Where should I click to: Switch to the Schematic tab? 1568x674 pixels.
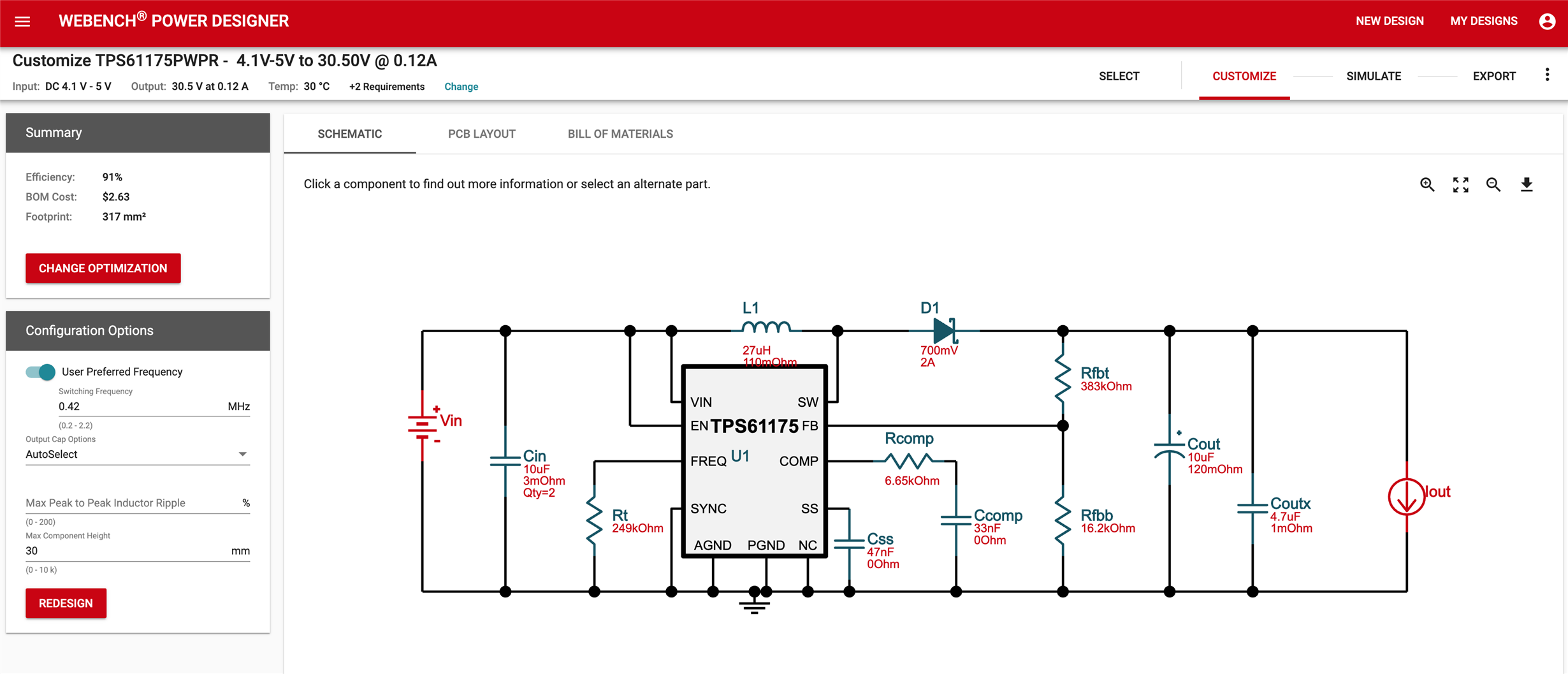pyautogui.click(x=350, y=134)
